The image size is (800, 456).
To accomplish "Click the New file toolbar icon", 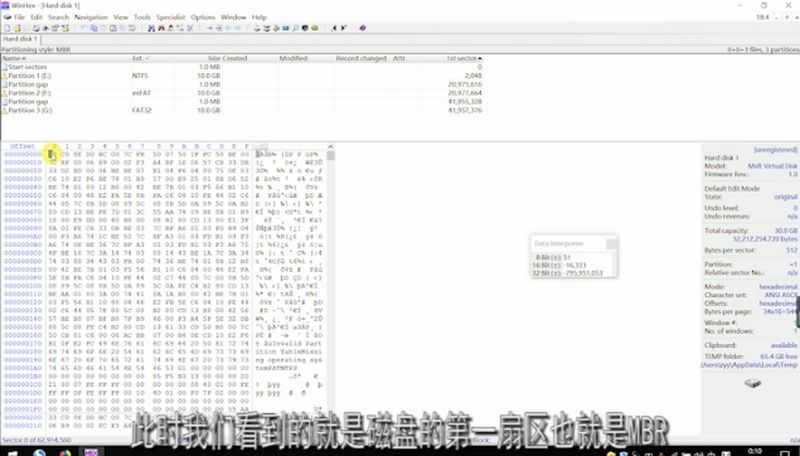I will 7,28.
